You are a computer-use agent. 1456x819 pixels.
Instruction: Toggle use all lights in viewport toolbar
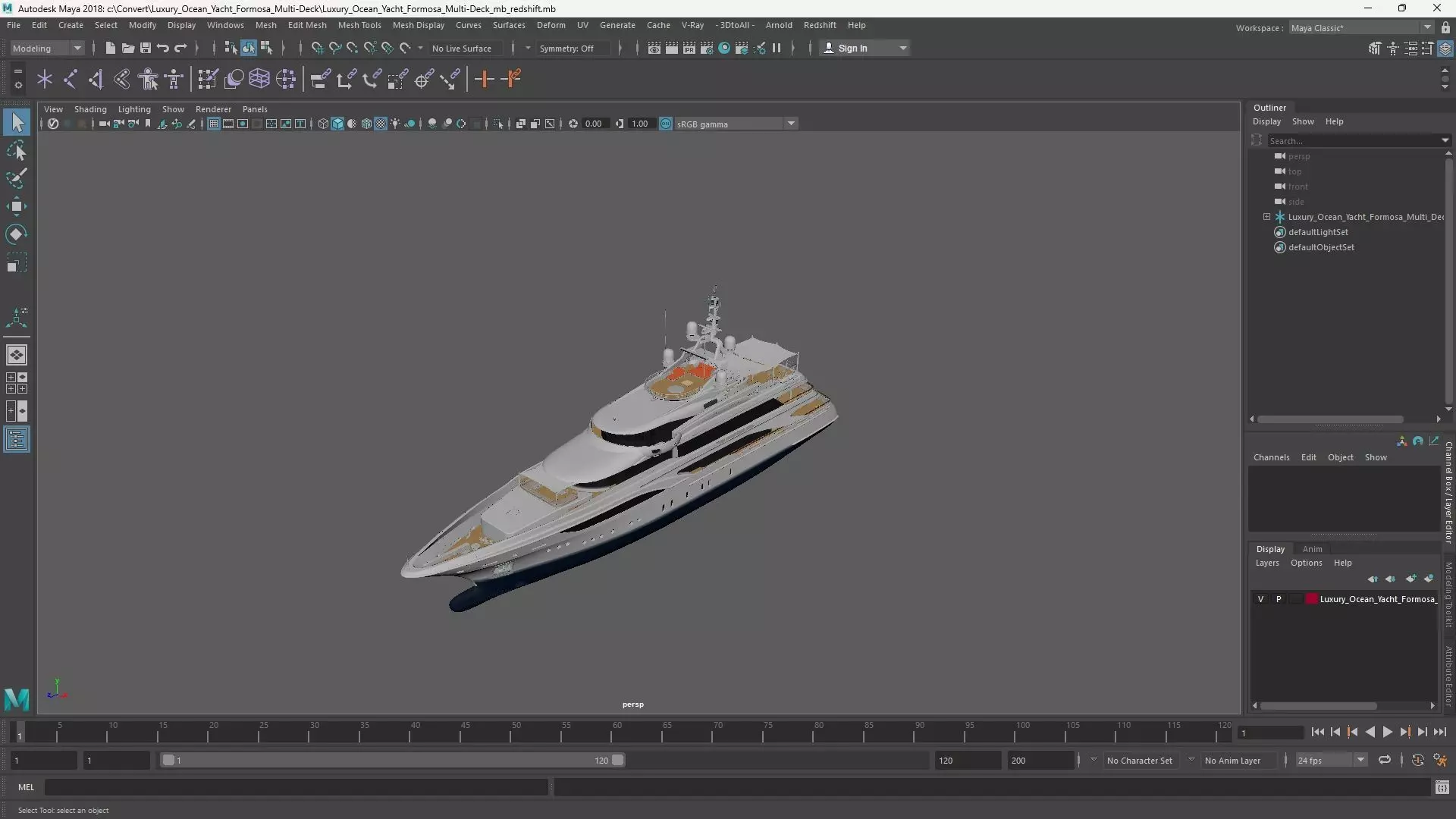coord(395,124)
